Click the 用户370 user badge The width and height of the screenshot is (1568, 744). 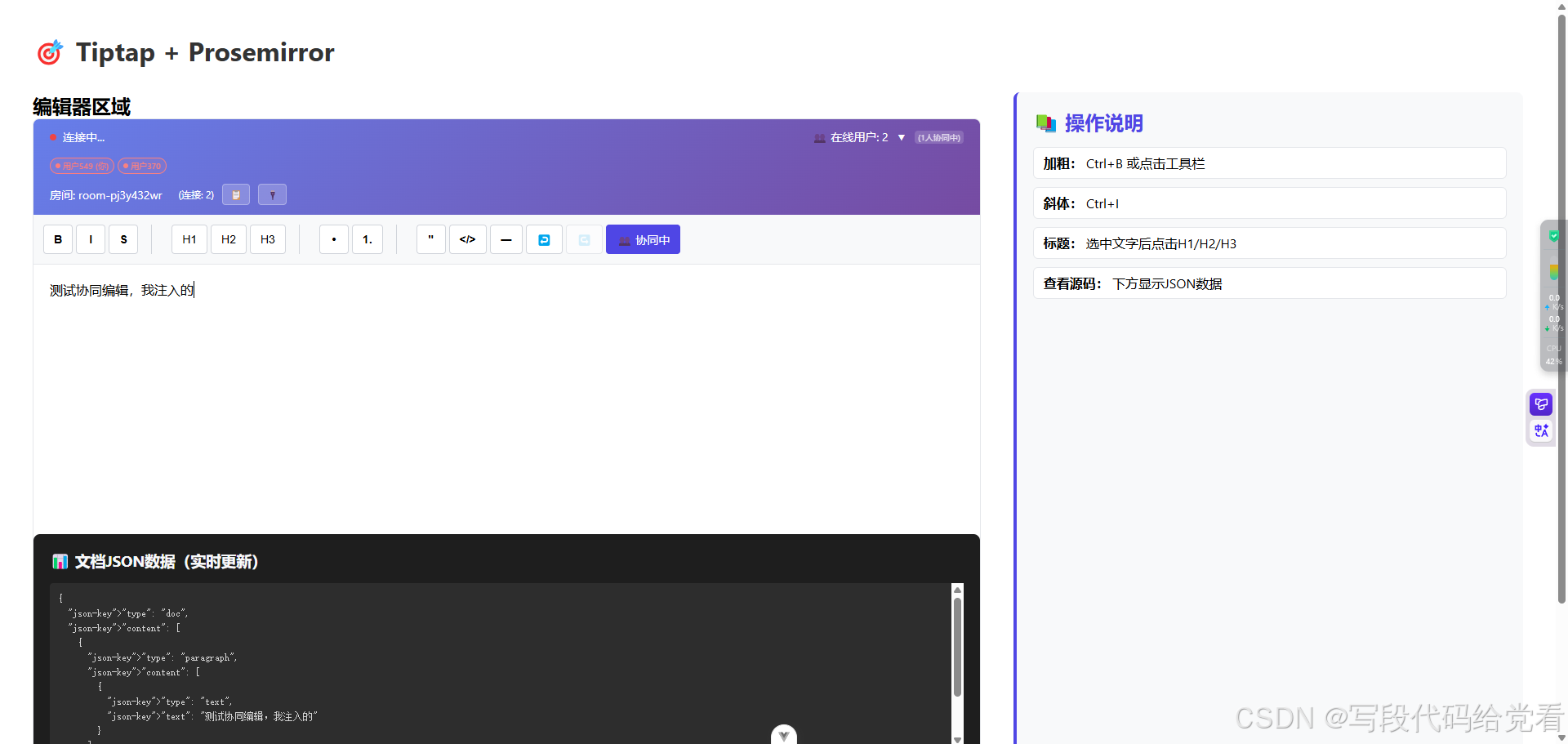[142, 166]
